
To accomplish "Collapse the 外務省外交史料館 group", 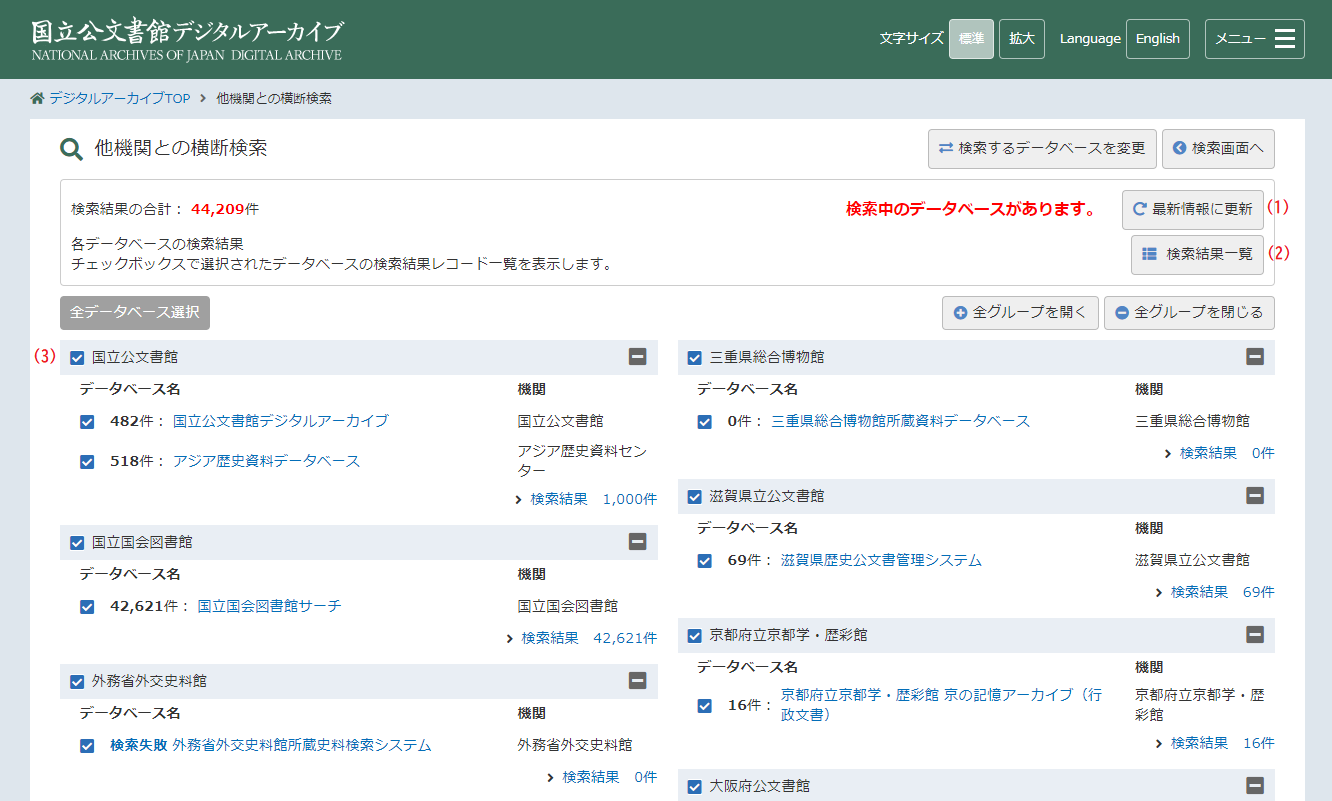I will click(x=637, y=680).
